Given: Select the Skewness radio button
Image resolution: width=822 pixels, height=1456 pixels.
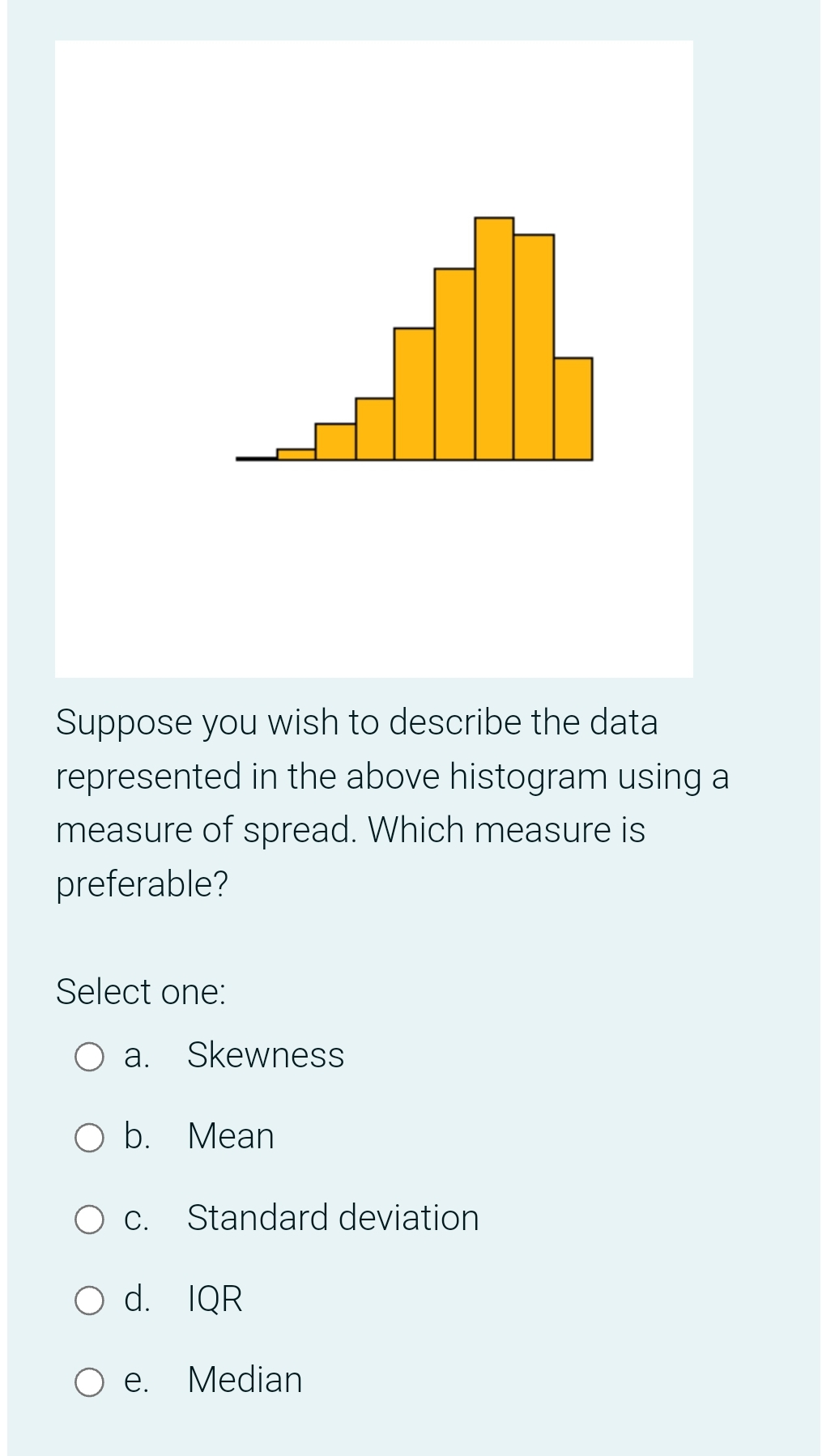Looking at the screenshot, I should click(x=89, y=1057).
